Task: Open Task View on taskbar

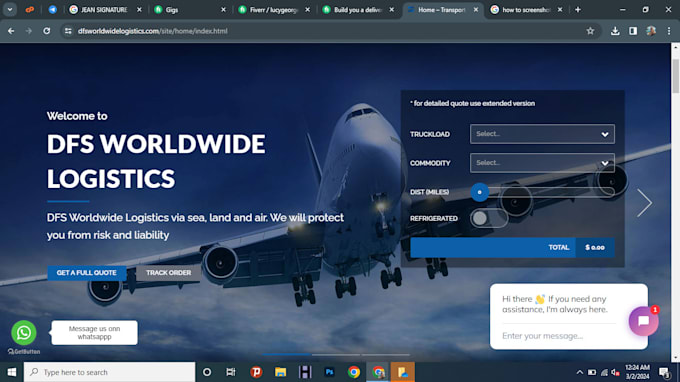Action: click(231, 372)
